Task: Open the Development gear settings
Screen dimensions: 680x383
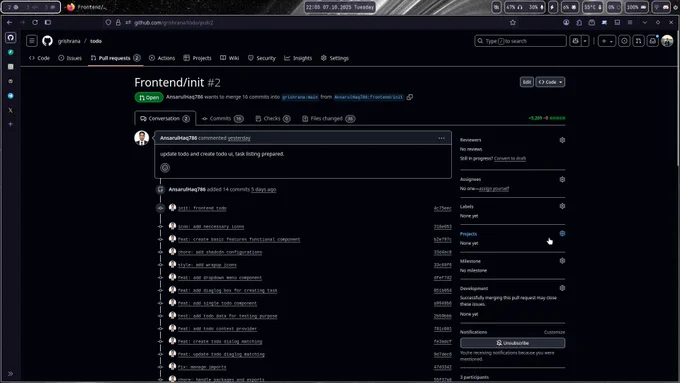Action: [x=562, y=288]
